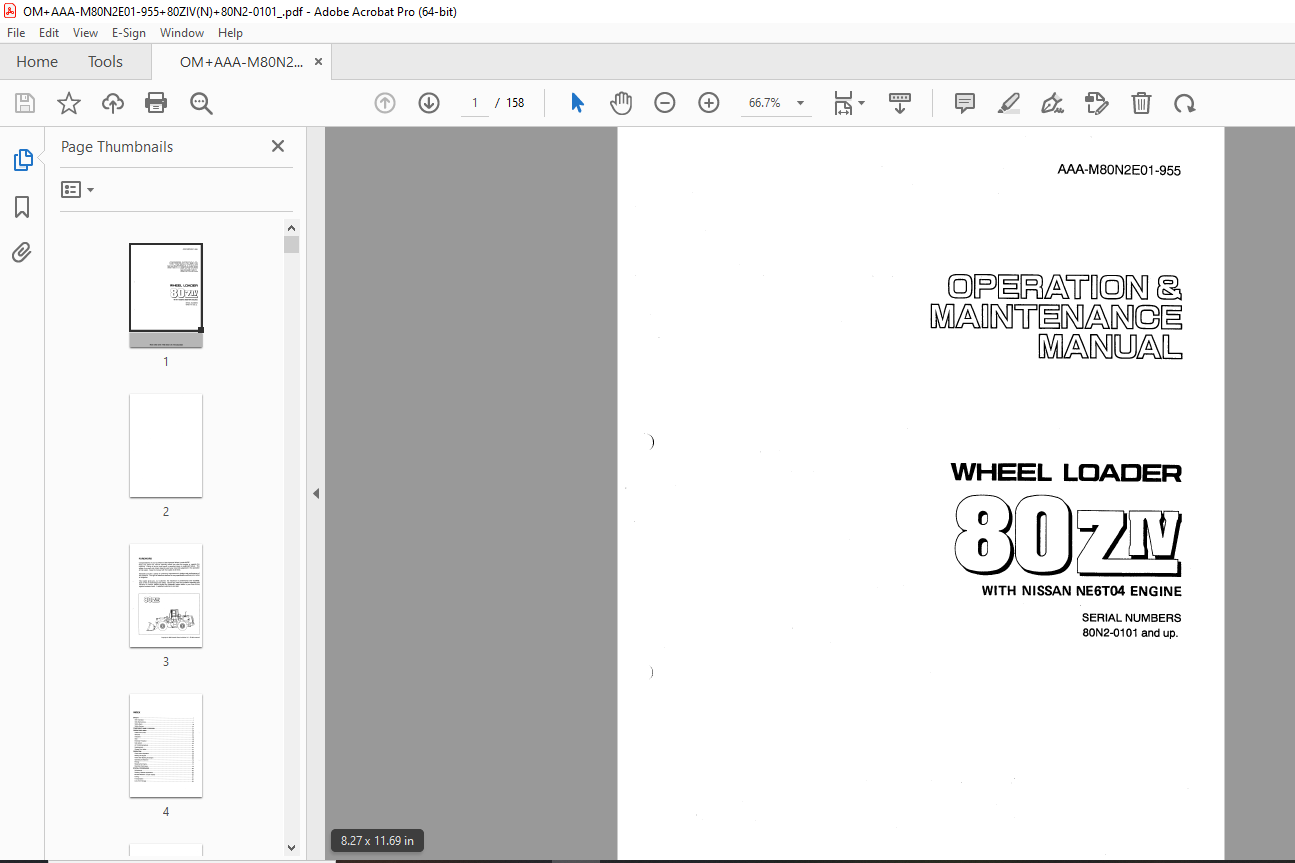Click the Edit/Redact page icon
The width and height of the screenshot is (1295, 863).
(1097, 103)
